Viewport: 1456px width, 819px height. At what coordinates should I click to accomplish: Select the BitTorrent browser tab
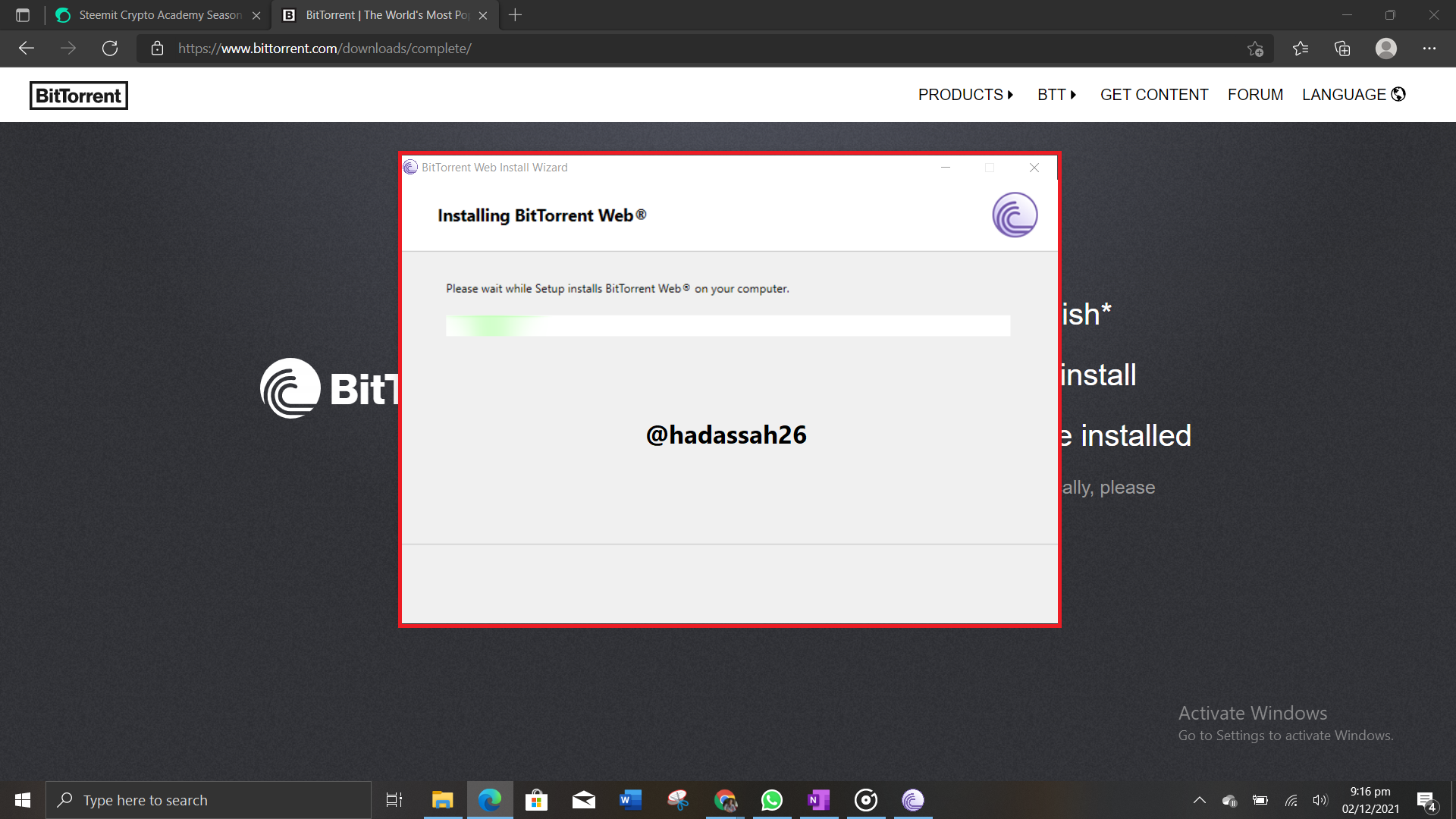coord(385,15)
